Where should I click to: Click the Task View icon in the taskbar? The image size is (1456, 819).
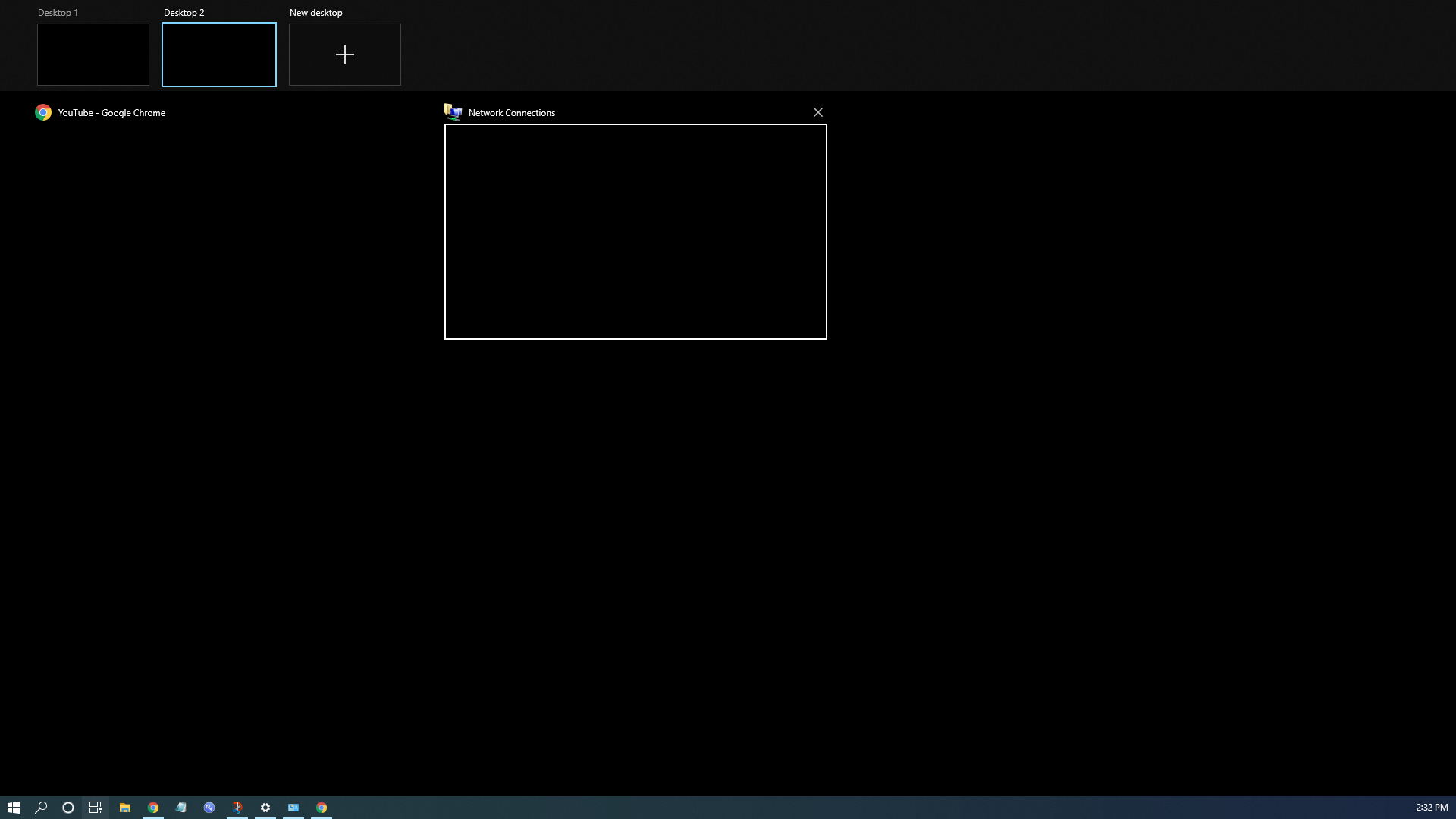click(x=95, y=808)
